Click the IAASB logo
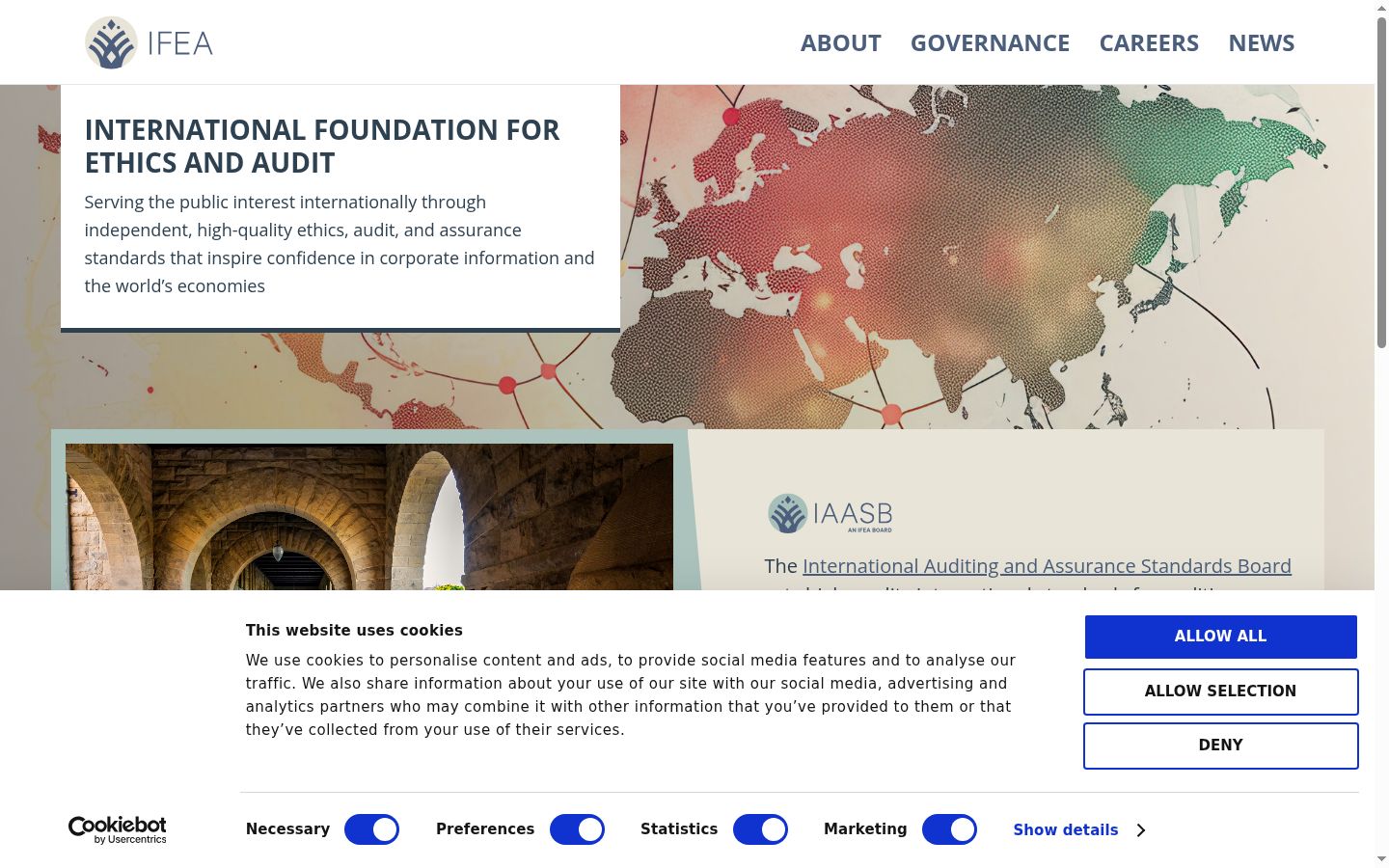 pos(831,513)
